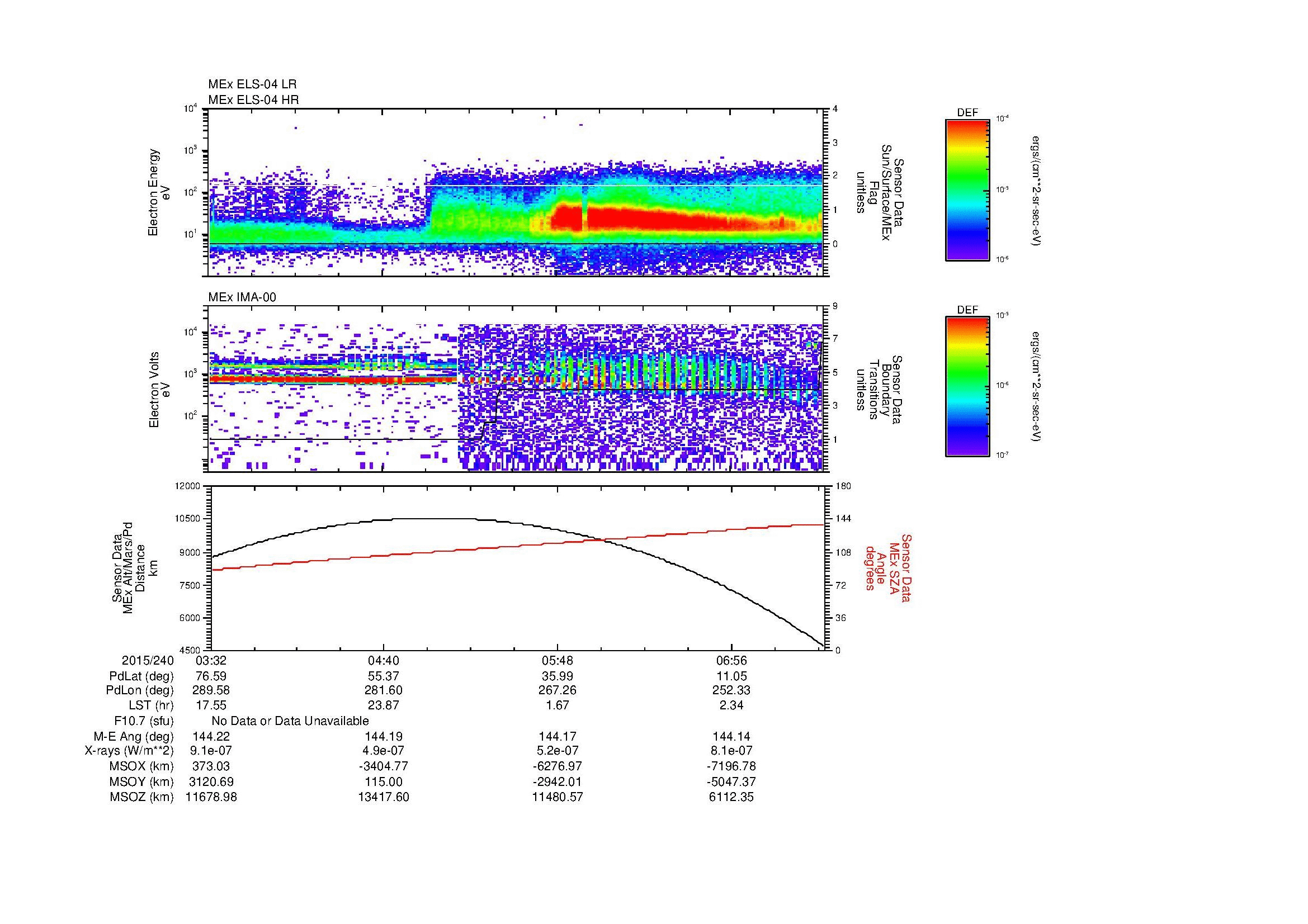The height and width of the screenshot is (924, 1308).
Task: Click 'No Data or Data Unavailable' text
Action: click(x=290, y=721)
